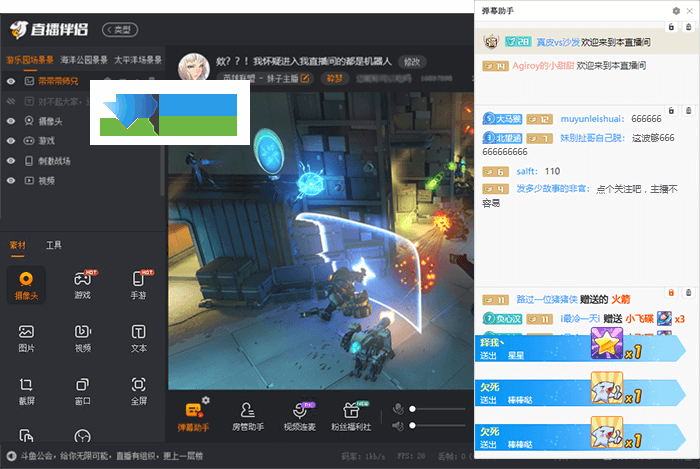Screen dimensions: 700x469
Task: Add a 文本 text source
Action: pos(138,338)
